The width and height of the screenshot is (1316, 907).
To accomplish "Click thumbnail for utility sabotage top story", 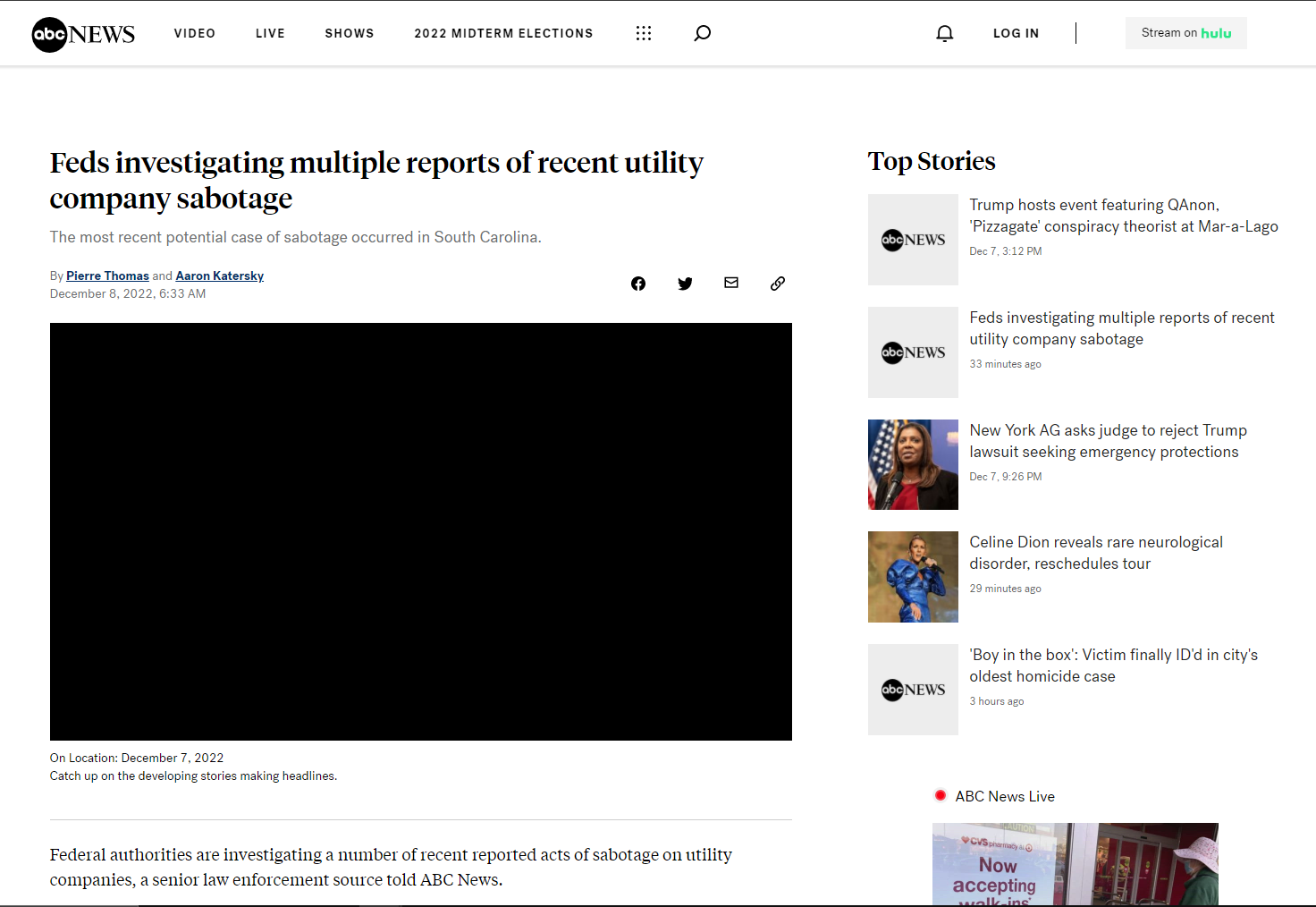I will click(913, 352).
